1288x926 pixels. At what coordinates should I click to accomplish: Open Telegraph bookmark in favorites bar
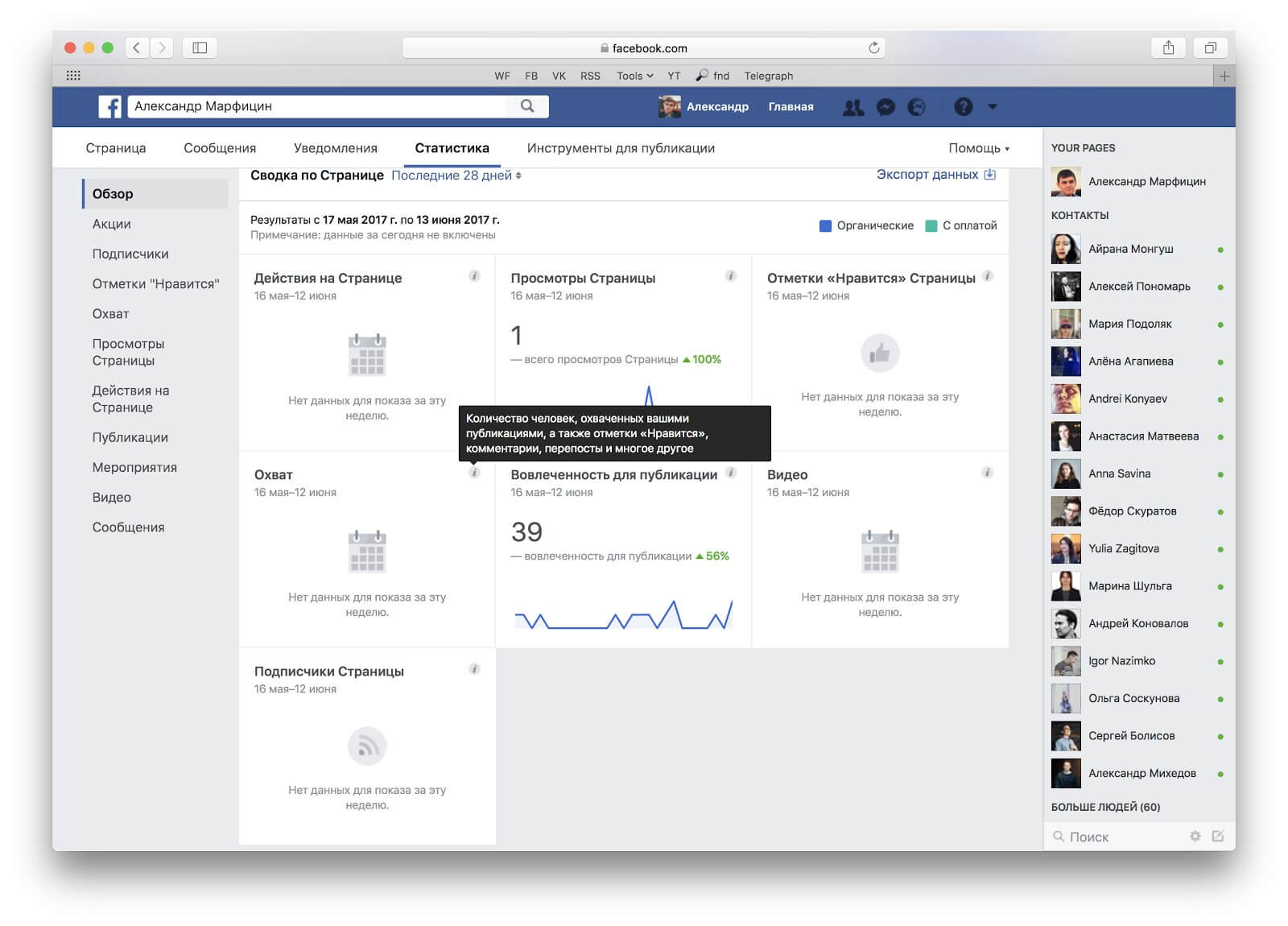pos(769,76)
